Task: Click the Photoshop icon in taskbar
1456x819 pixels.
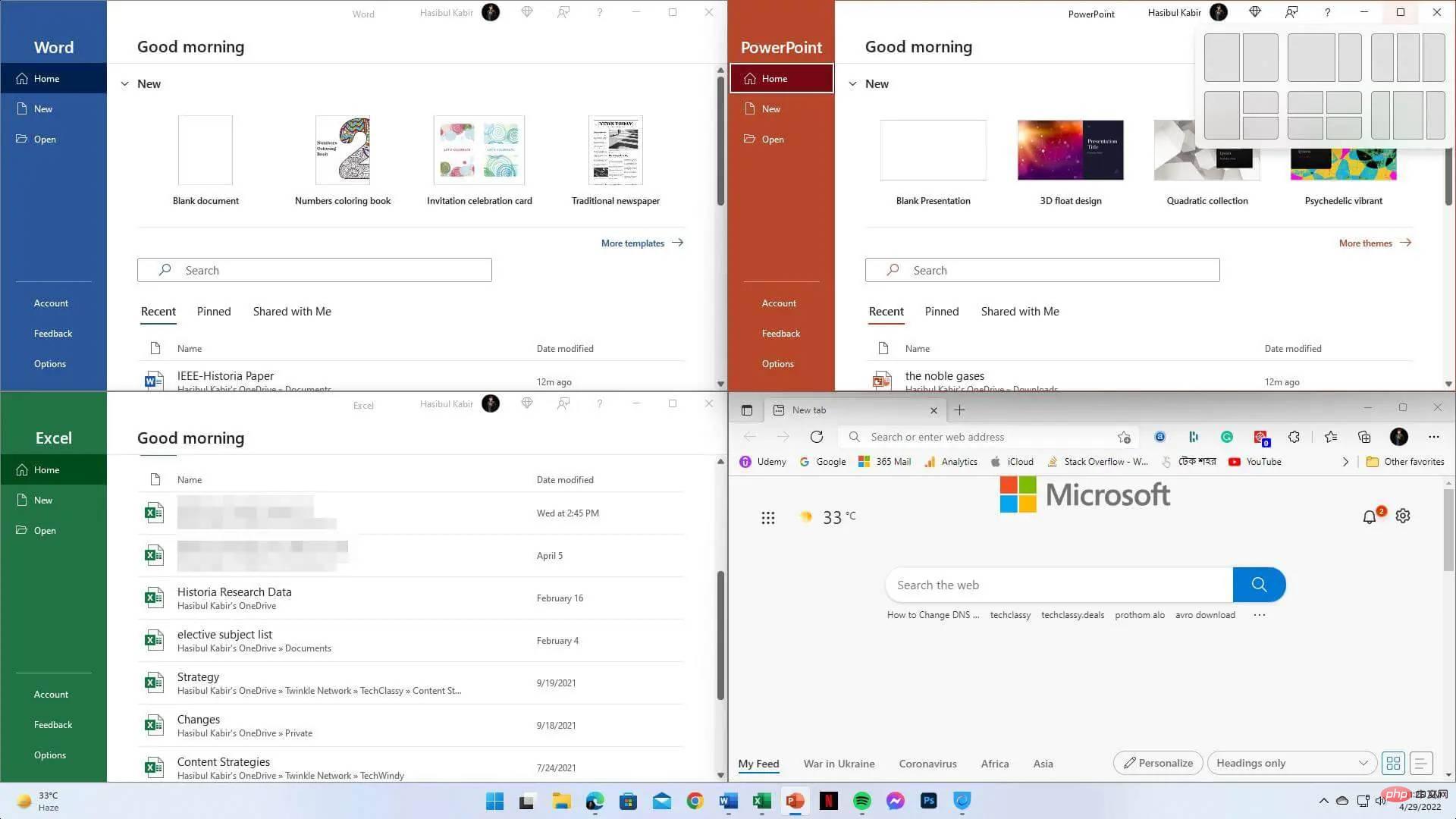Action: (x=928, y=800)
